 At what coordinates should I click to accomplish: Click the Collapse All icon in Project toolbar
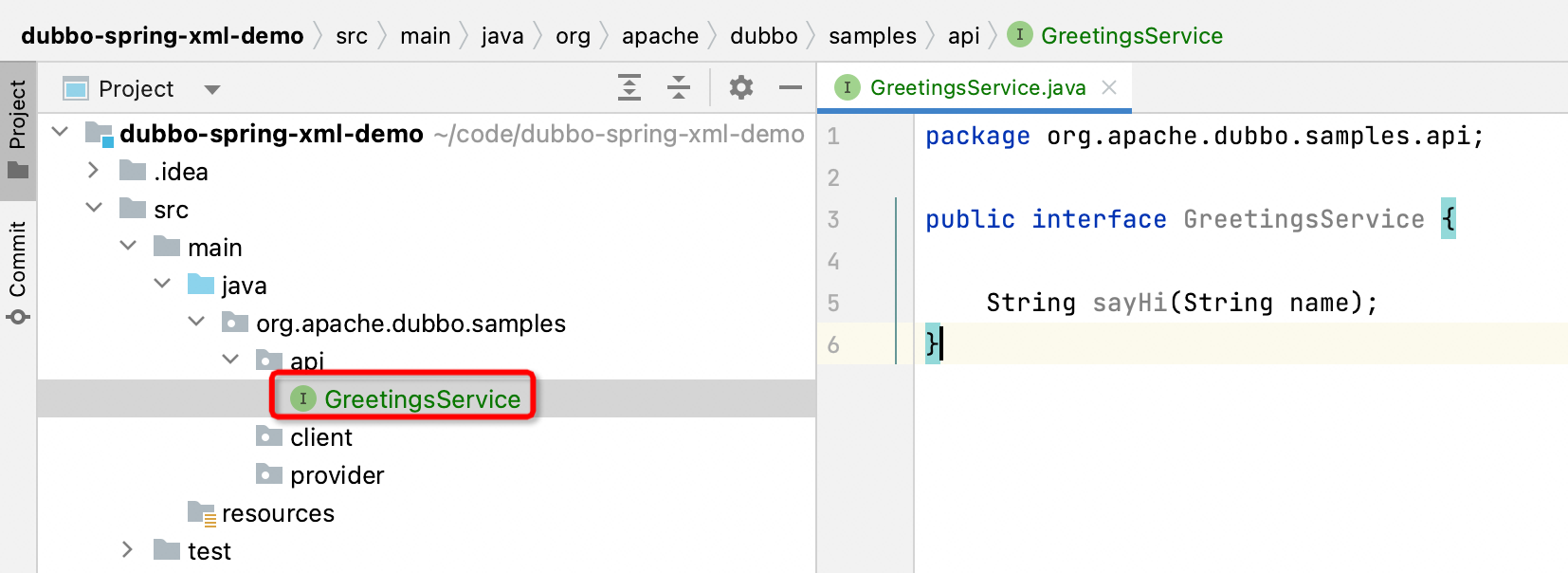(x=679, y=87)
